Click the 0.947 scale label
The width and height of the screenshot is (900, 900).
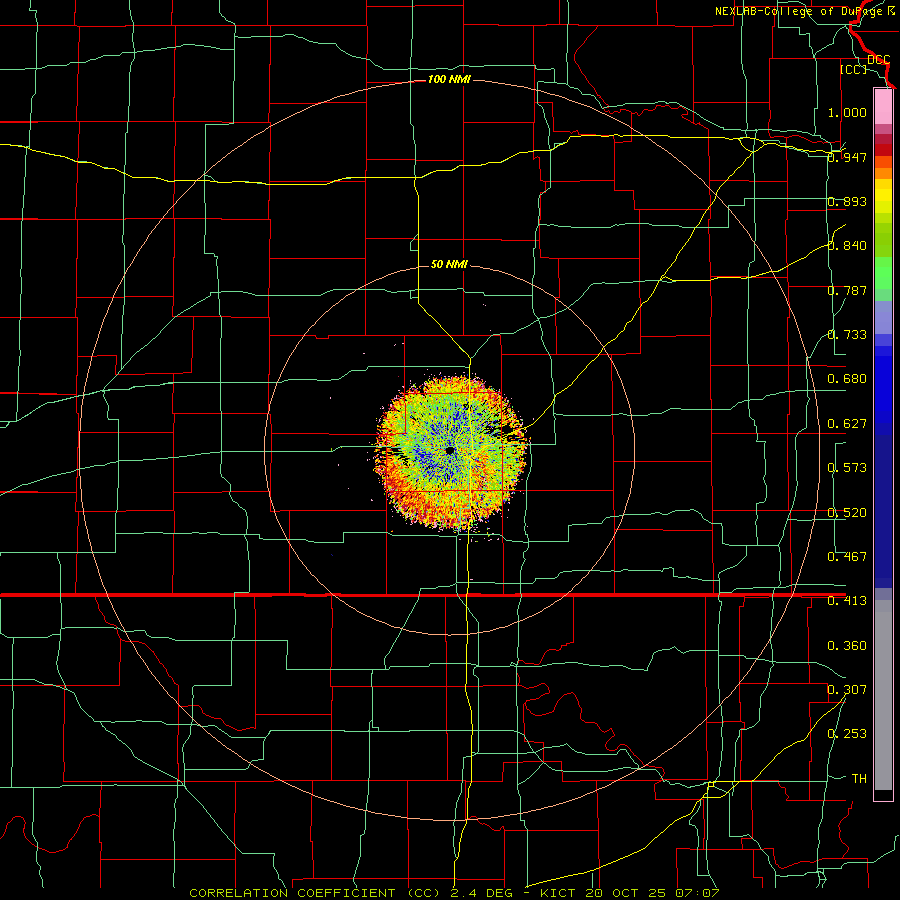pyautogui.click(x=847, y=157)
